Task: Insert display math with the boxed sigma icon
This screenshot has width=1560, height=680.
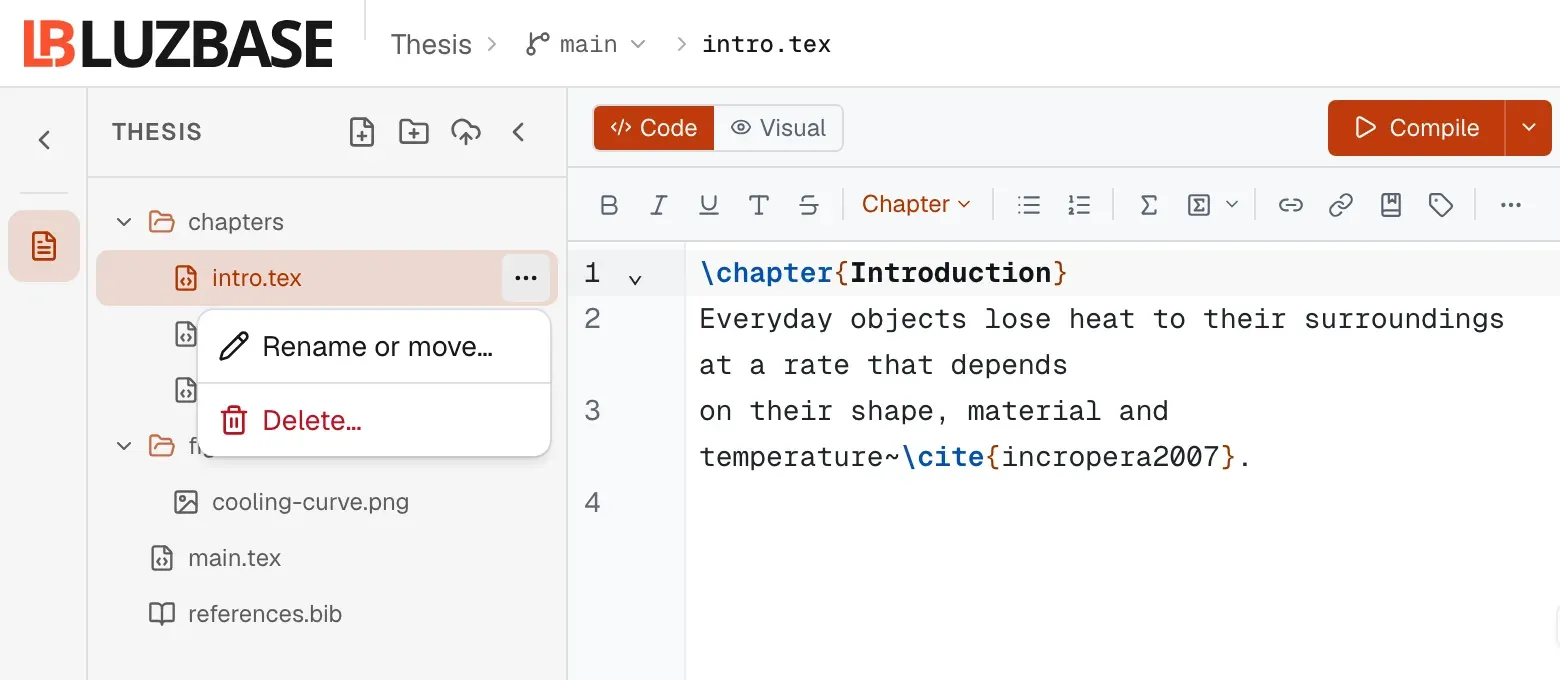Action: coord(1199,205)
